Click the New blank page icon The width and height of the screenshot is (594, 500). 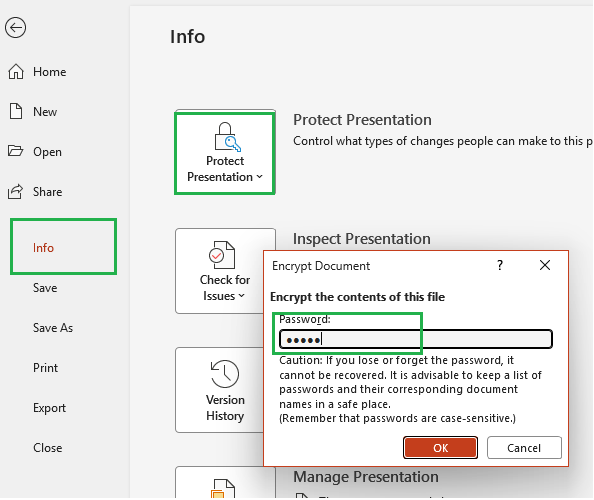pos(16,111)
